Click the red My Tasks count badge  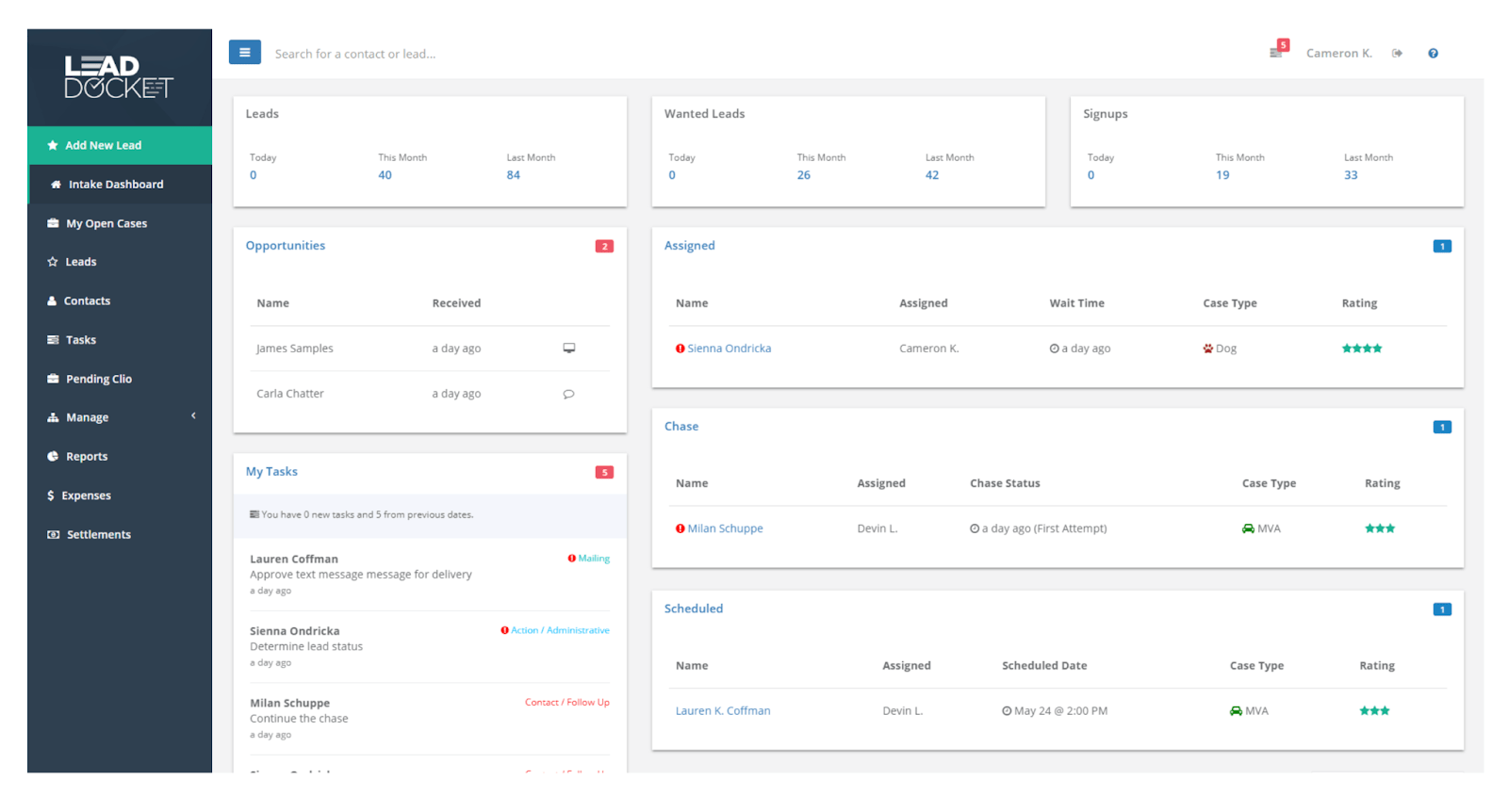click(x=604, y=472)
